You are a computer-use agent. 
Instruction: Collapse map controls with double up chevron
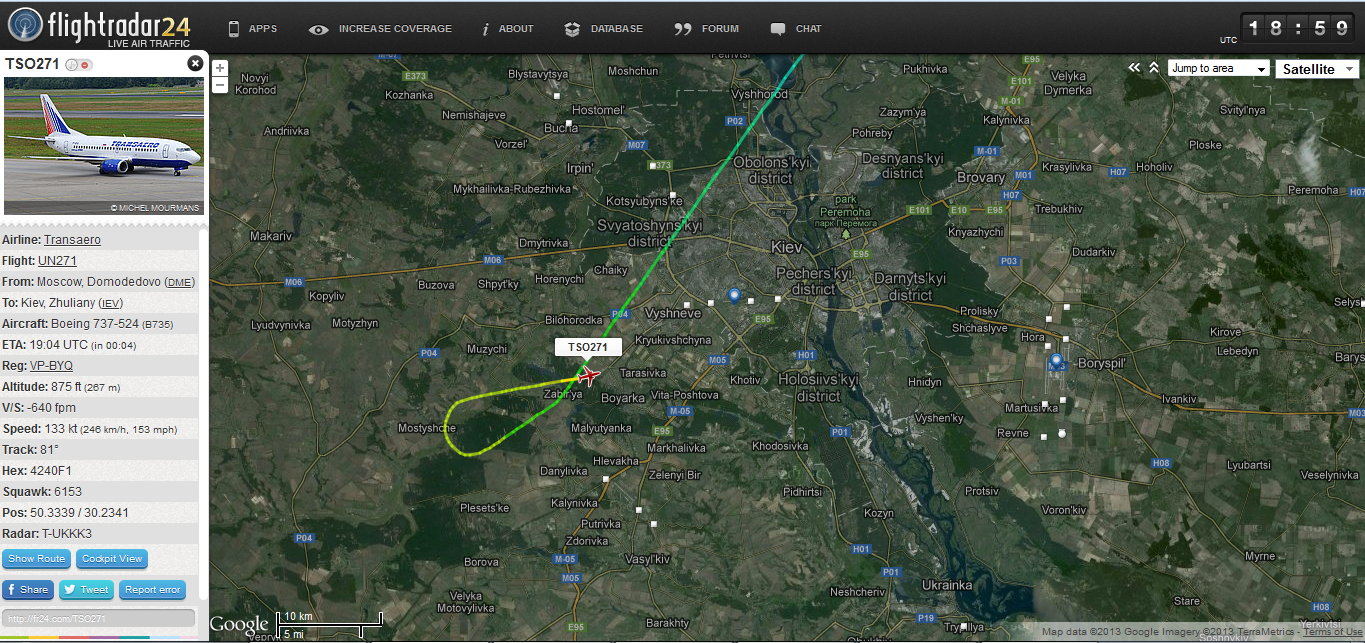1154,68
